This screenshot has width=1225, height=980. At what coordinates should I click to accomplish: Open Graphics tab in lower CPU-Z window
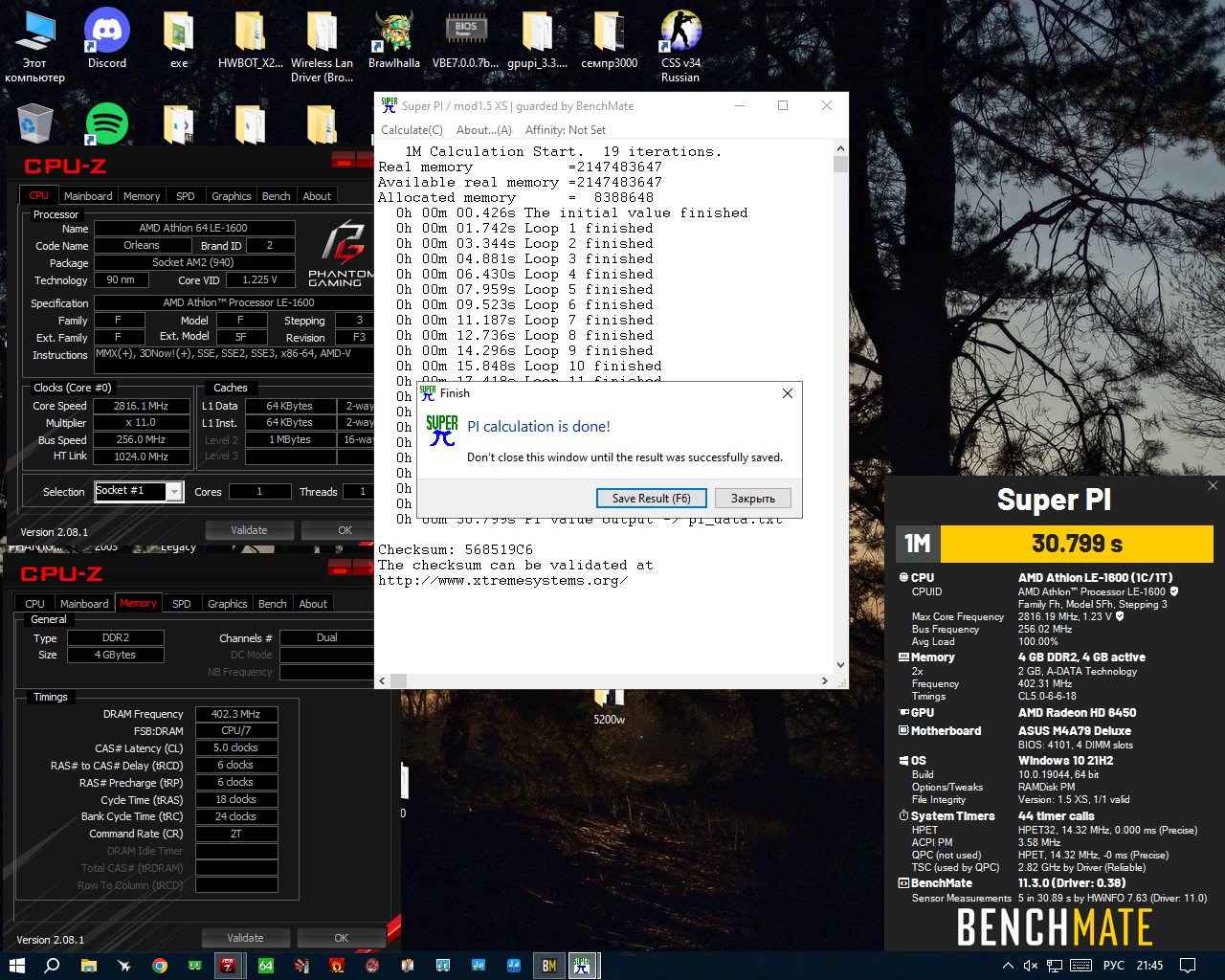click(228, 603)
